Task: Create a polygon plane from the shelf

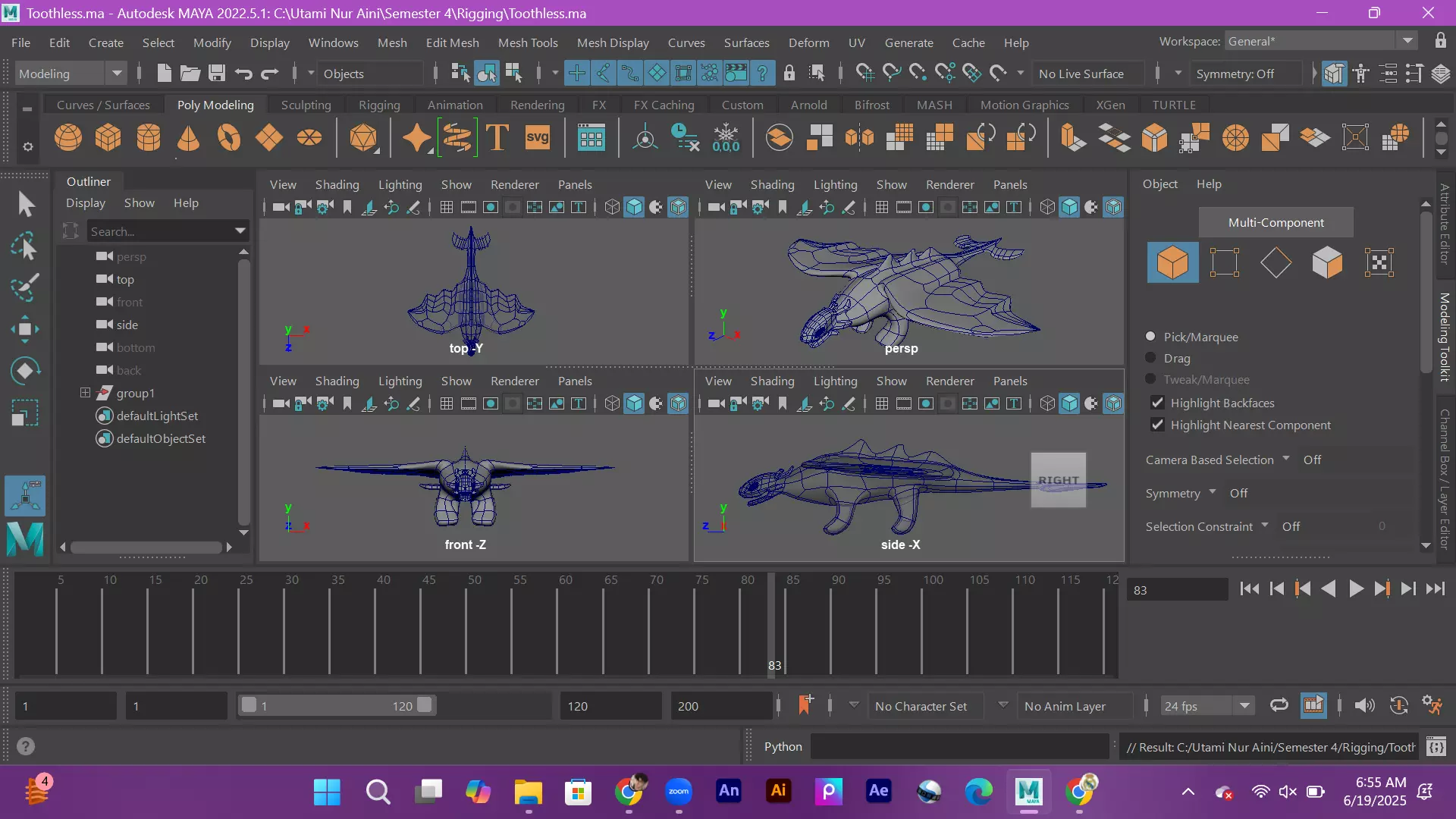Action: click(x=268, y=138)
